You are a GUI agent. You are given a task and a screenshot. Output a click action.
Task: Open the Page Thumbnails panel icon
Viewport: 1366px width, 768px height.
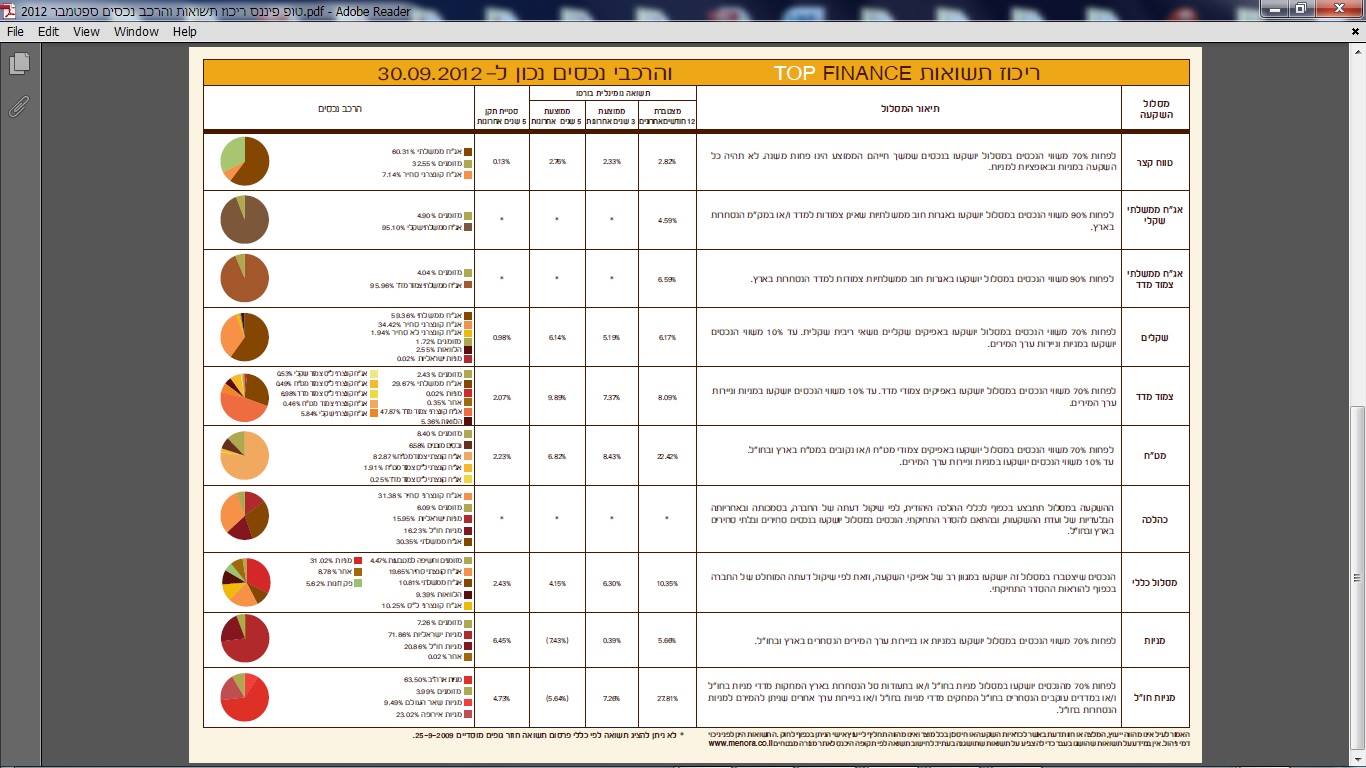point(18,64)
